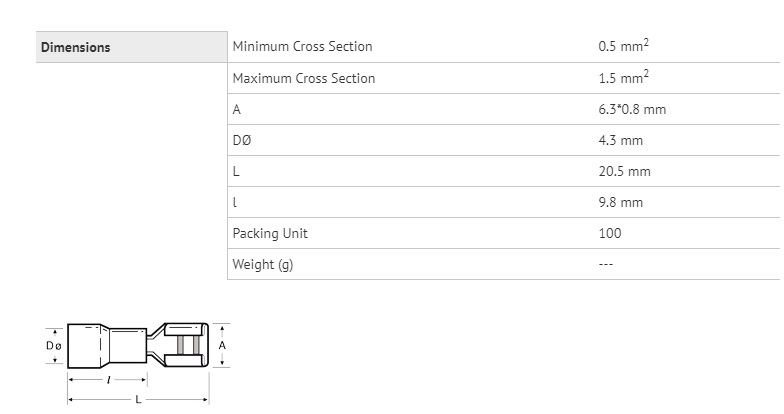Viewport: 784px width, 414px height.
Task: Click the packing unit value 100
Action: pyautogui.click(x=610, y=234)
